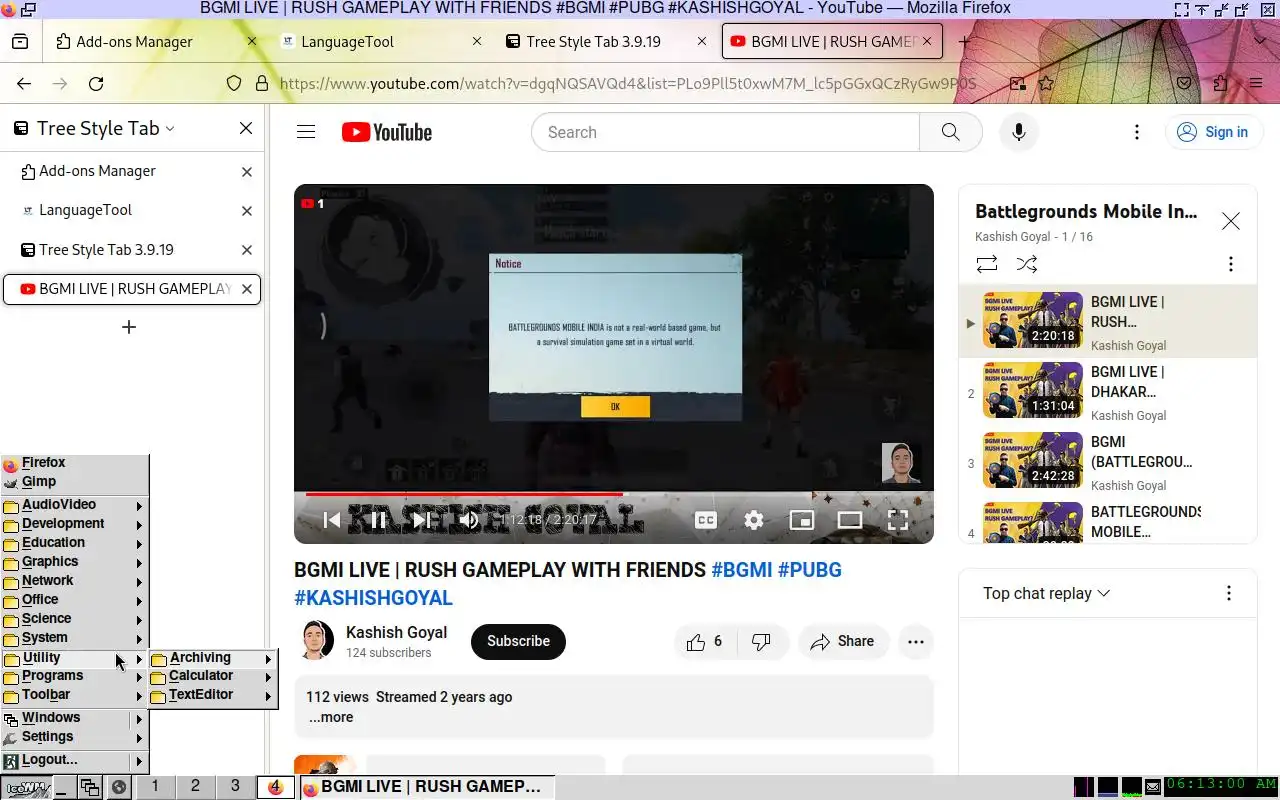Switch to the LanguageTool top tab

(380, 42)
